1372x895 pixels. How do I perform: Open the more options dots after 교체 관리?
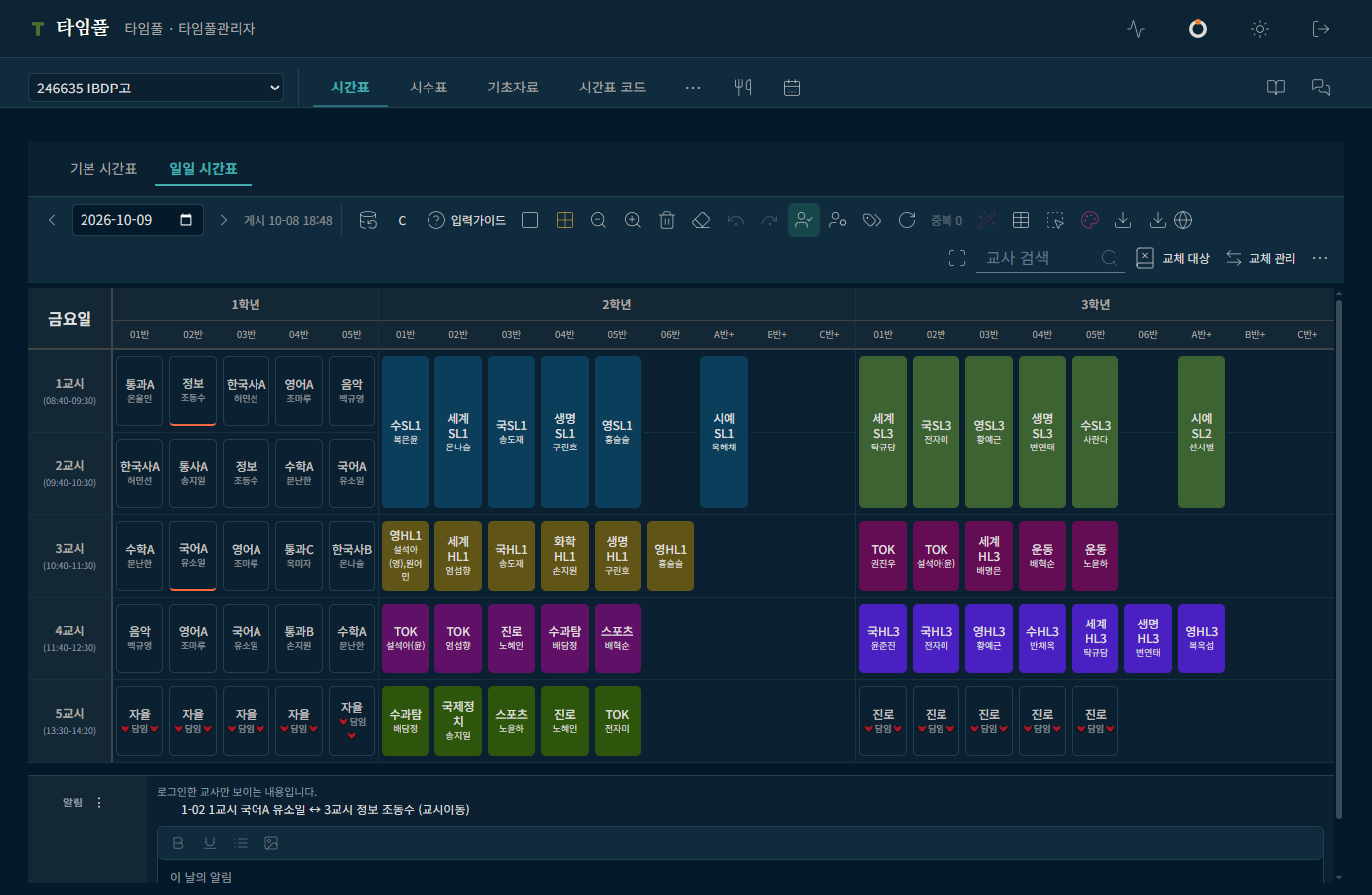(x=1320, y=258)
